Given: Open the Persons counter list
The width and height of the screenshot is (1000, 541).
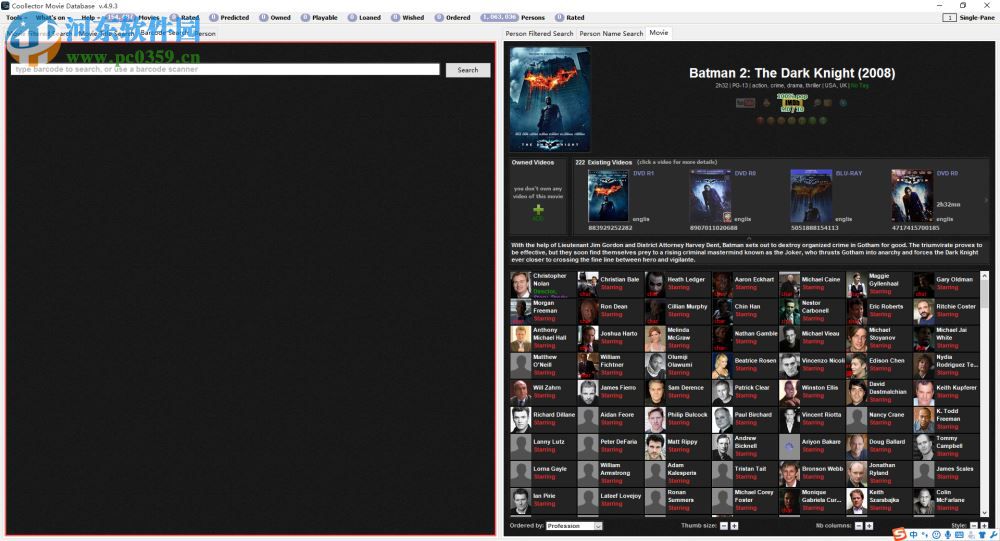Looking at the screenshot, I should click(x=513, y=18).
